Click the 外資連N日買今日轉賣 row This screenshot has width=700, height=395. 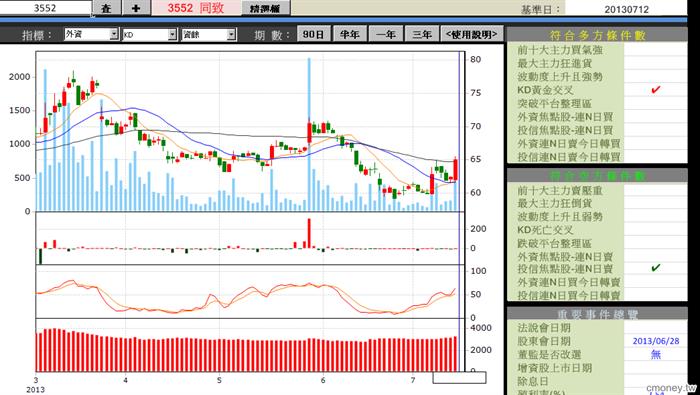tap(597, 282)
